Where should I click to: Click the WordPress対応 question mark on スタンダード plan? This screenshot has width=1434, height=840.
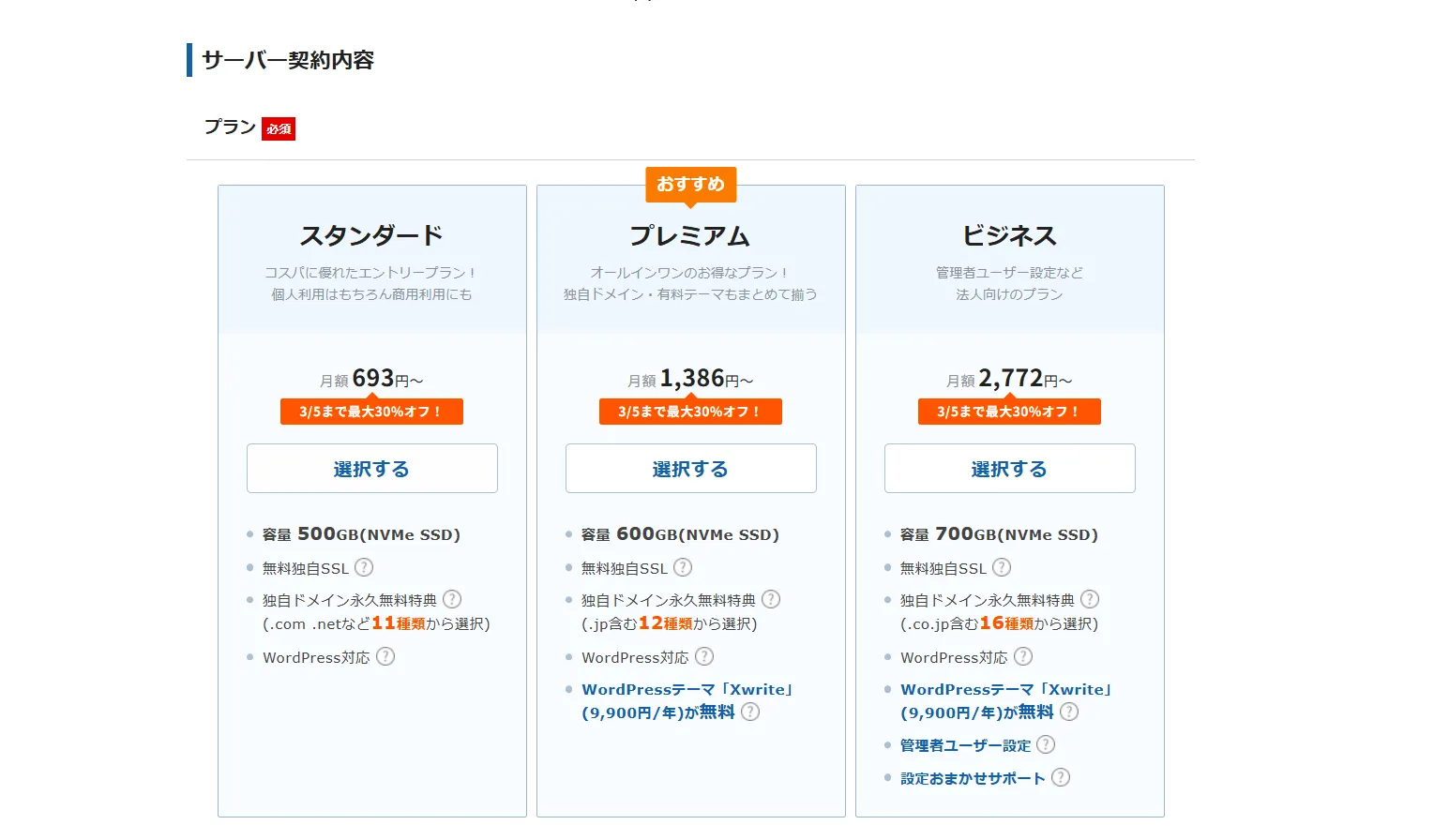(385, 657)
